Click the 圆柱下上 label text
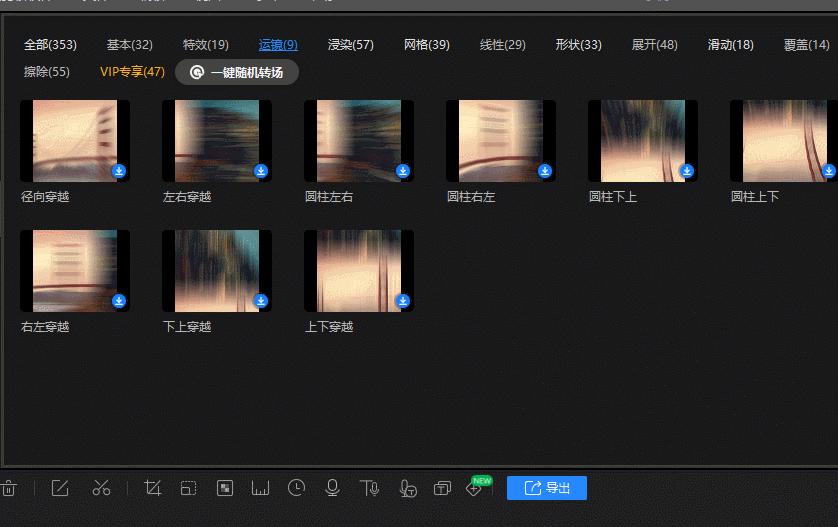This screenshot has width=838, height=527. [x=612, y=197]
